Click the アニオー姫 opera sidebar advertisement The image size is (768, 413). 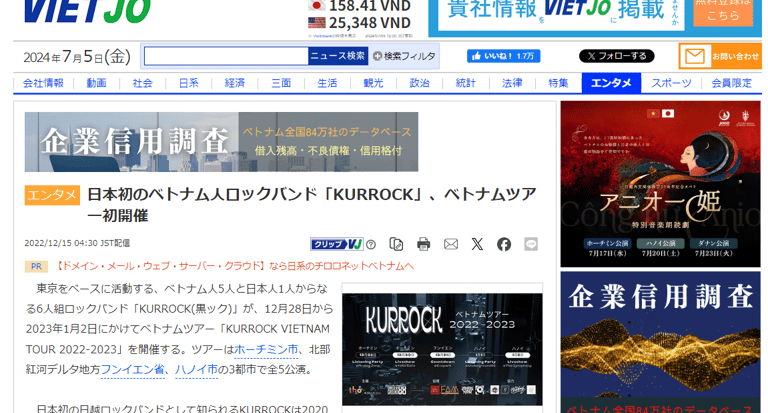coord(660,184)
